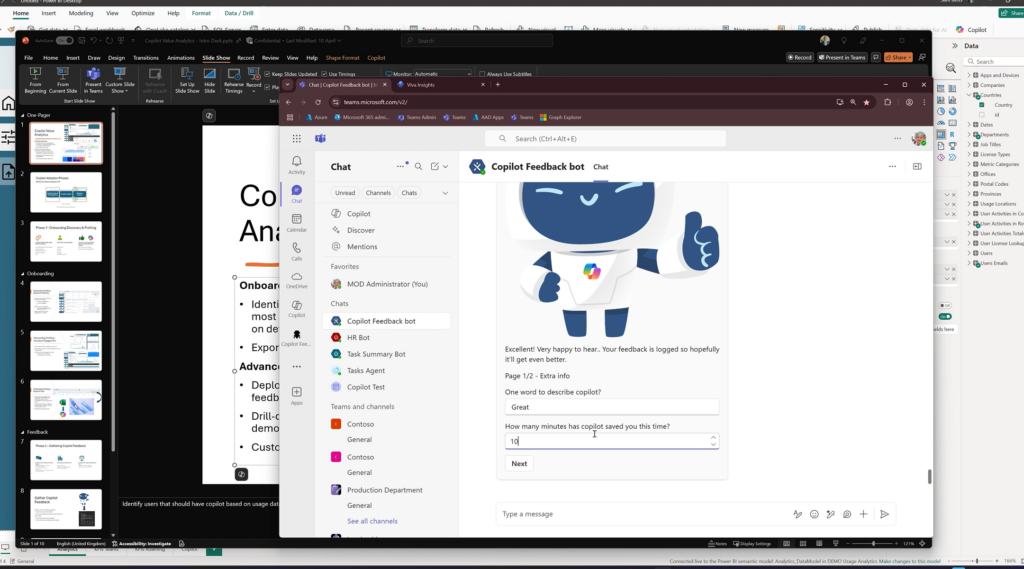Expand the Job Titles table in Power BI
This screenshot has height=569, width=1024.
[x=968, y=144]
